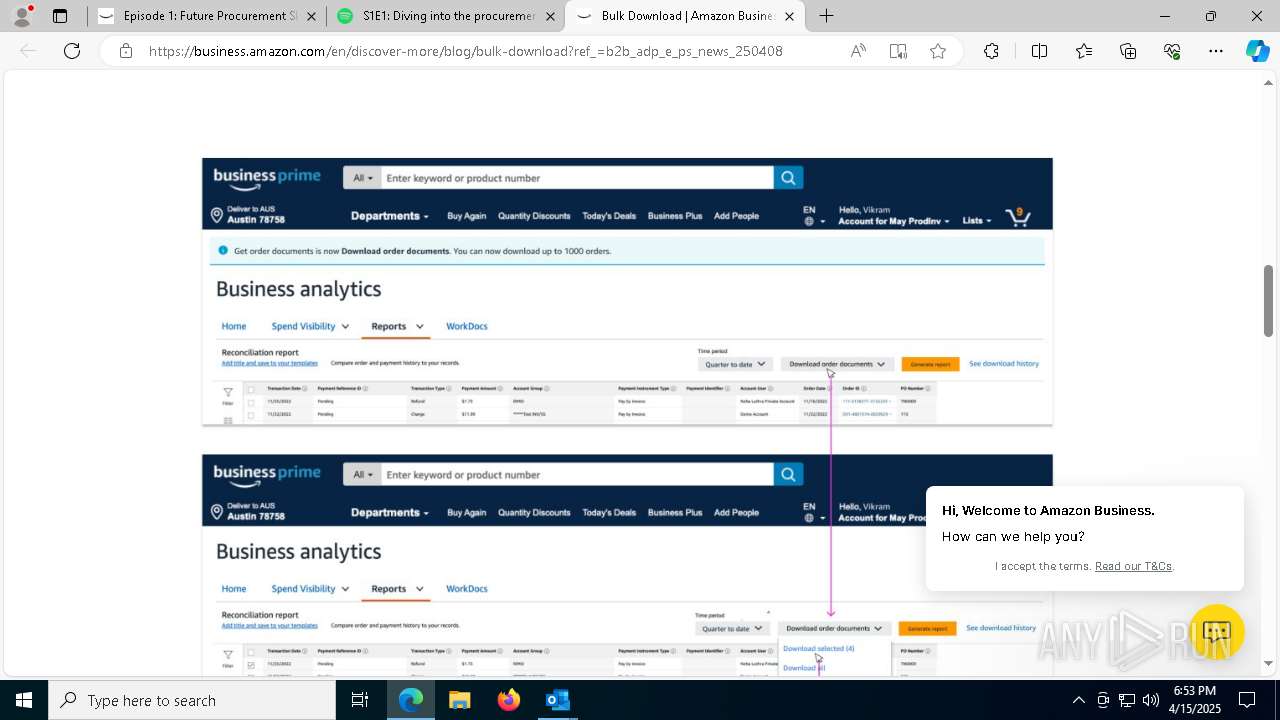Follow the Read our T&Cs link
This screenshot has width=1280, height=720.
click(1133, 566)
